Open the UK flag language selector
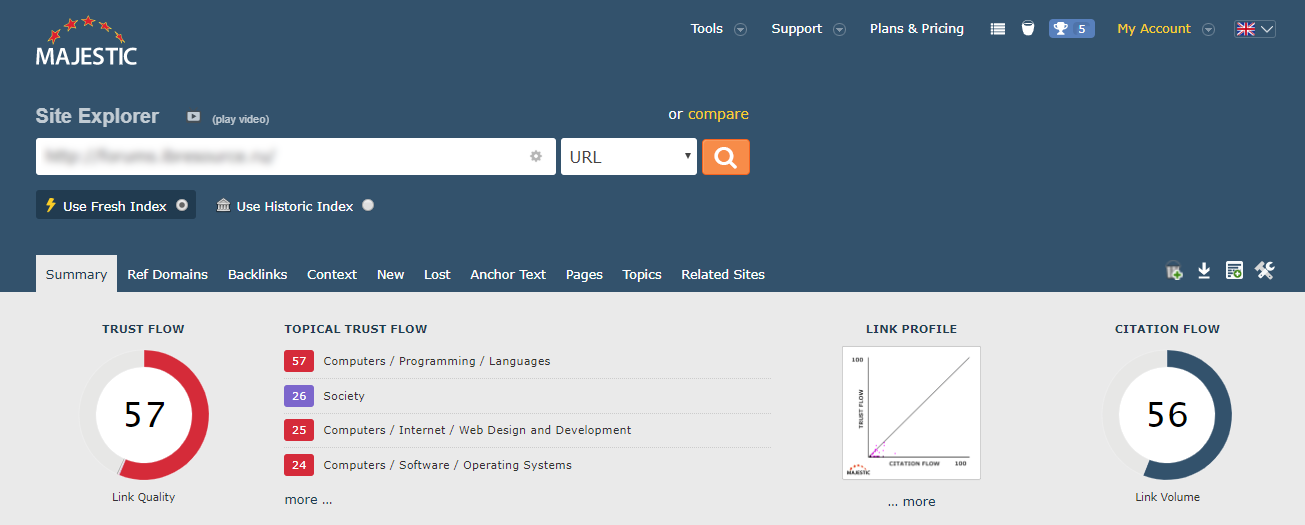The height and width of the screenshot is (525, 1305). tap(1254, 29)
